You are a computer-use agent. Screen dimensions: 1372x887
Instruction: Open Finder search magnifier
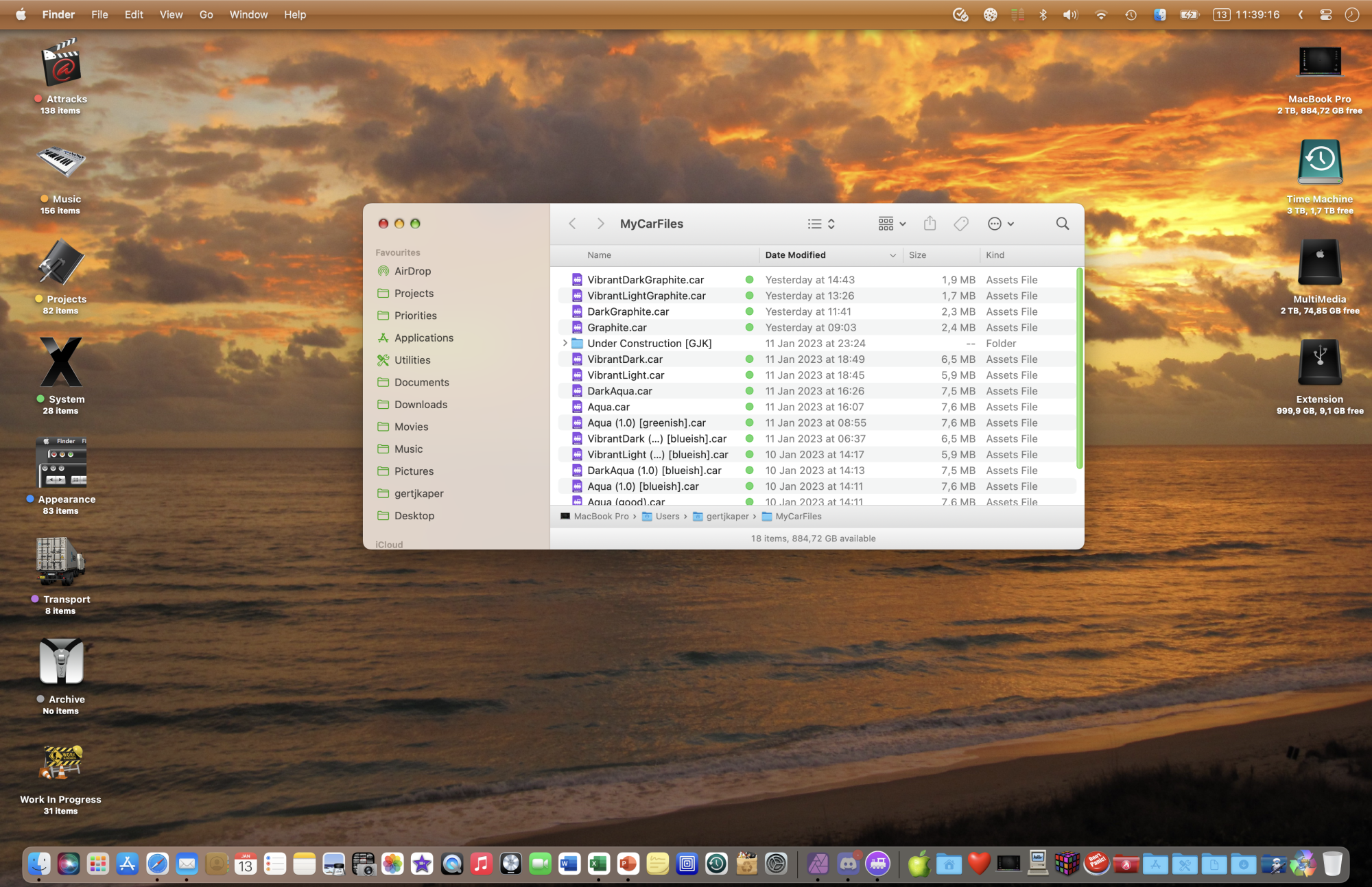[1062, 224]
